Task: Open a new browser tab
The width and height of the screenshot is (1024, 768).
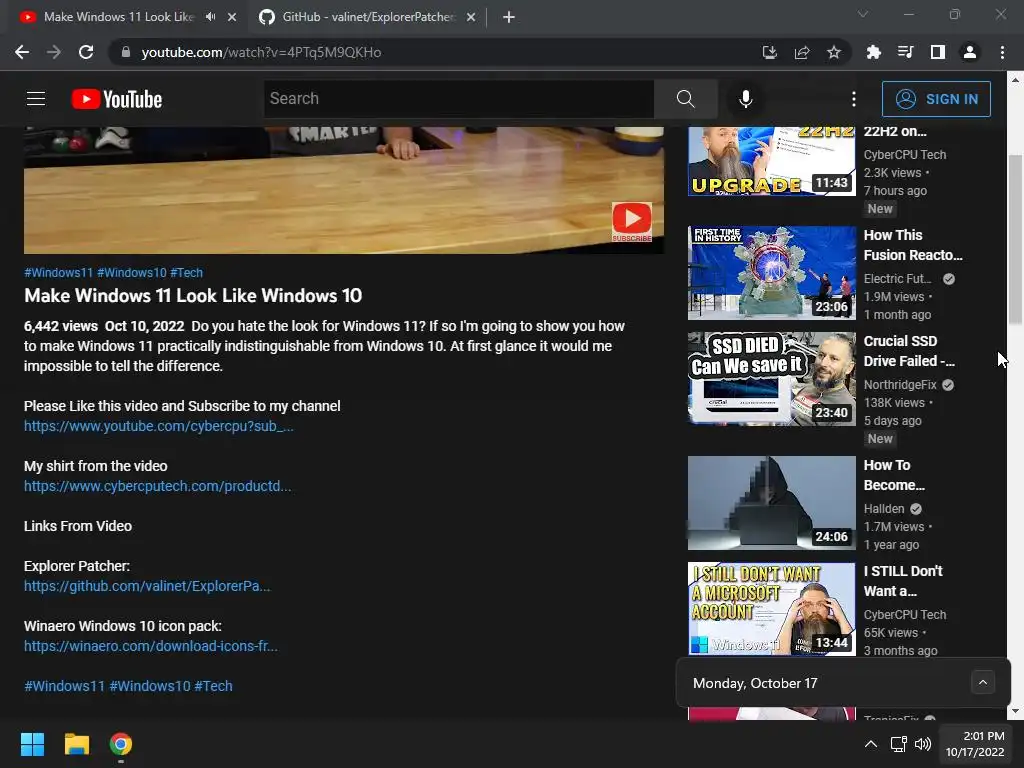Action: pyautogui.click(x=509, y=17)
